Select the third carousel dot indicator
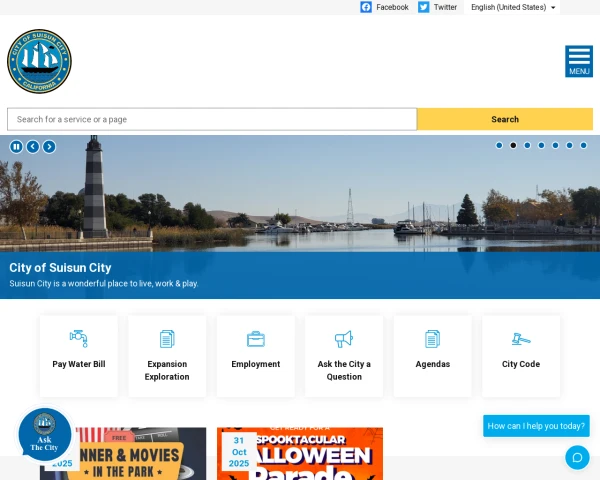The width and height of the screenshot is (600, 480). coord(527,145)
